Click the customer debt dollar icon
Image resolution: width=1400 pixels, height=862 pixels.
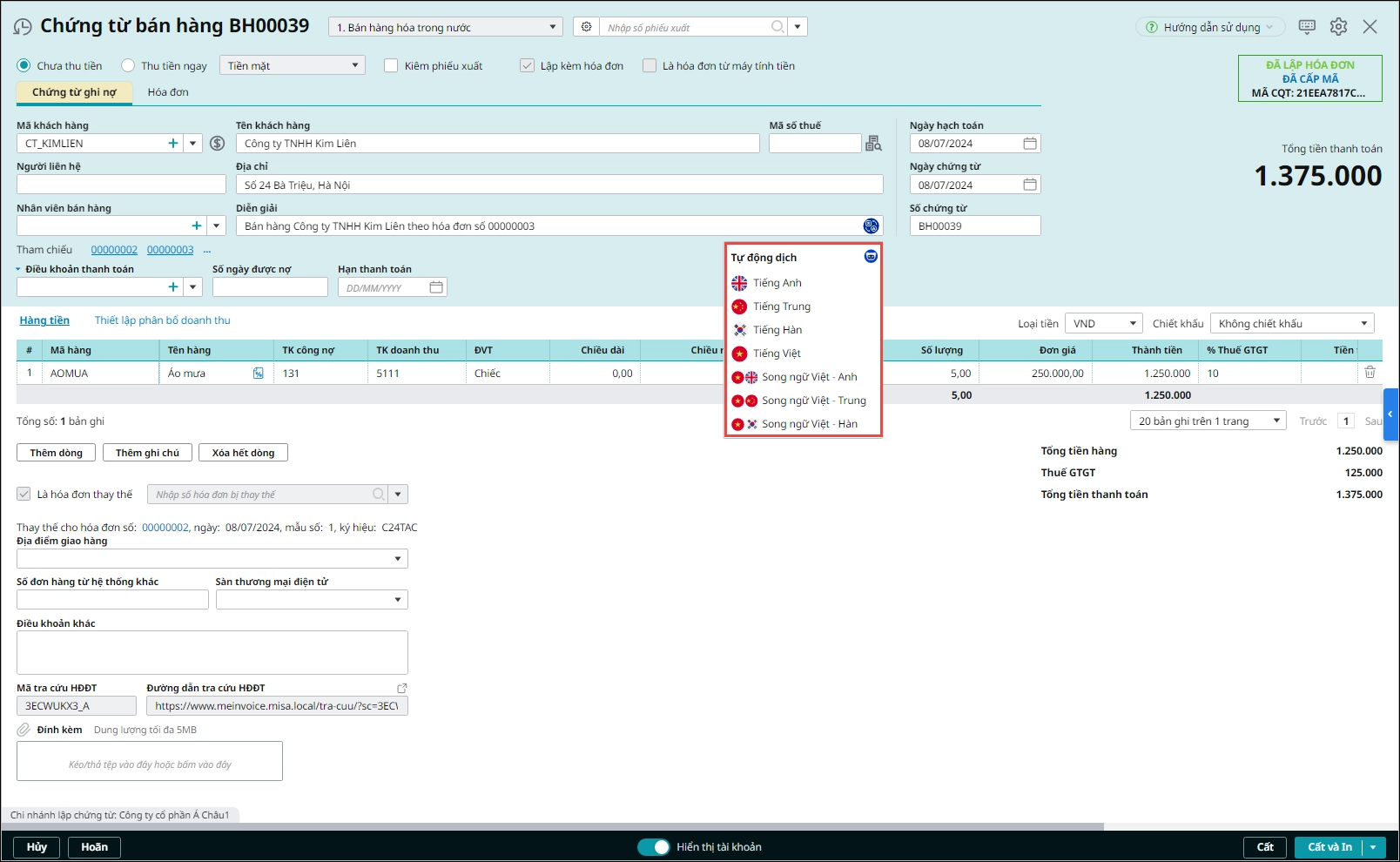(x=218, y=144)
